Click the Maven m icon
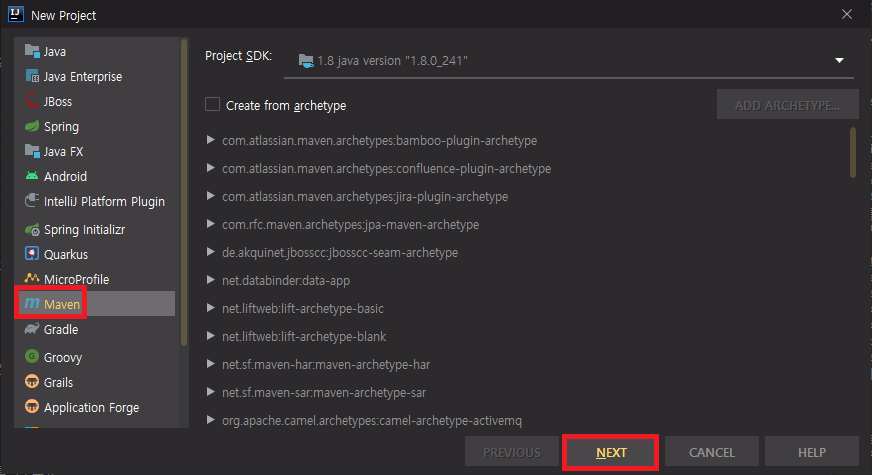Screen dimensions: 872x475 [32, 303]
